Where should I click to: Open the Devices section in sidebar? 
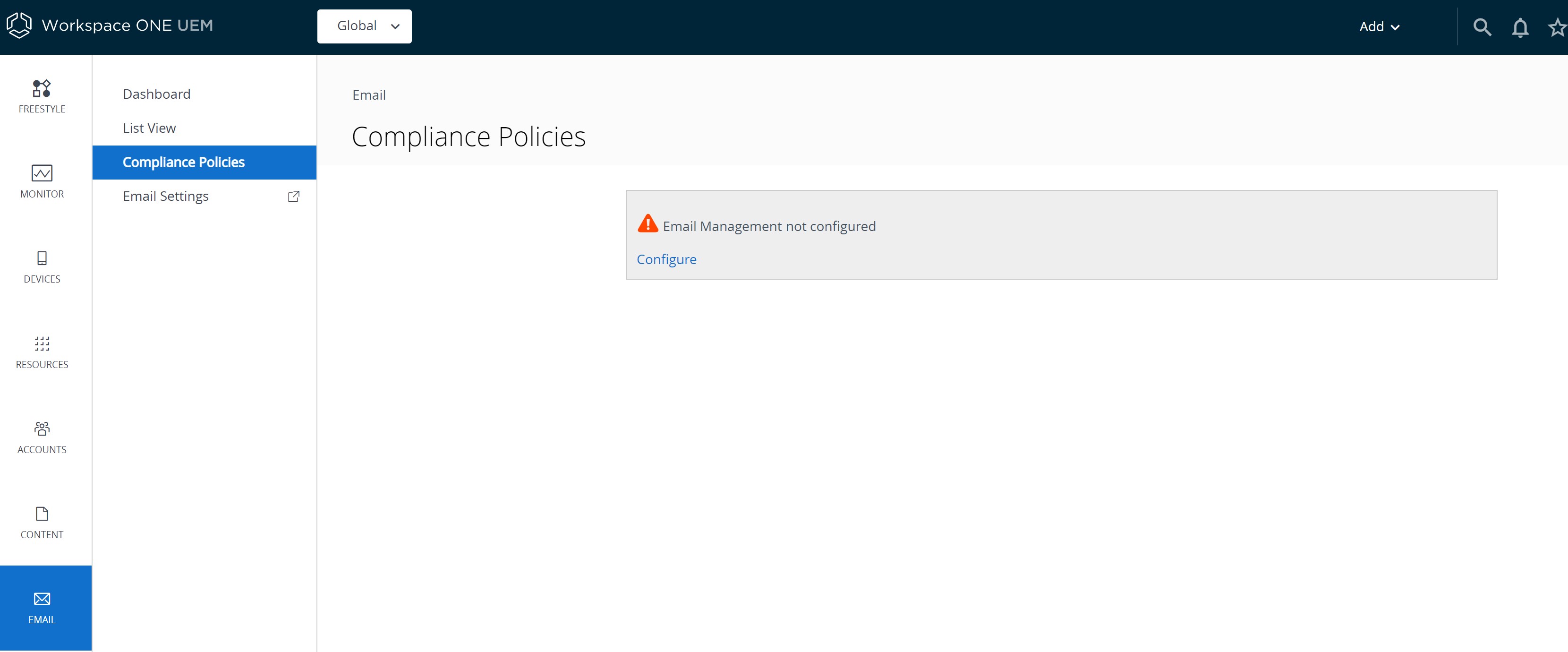coord(42,266)
